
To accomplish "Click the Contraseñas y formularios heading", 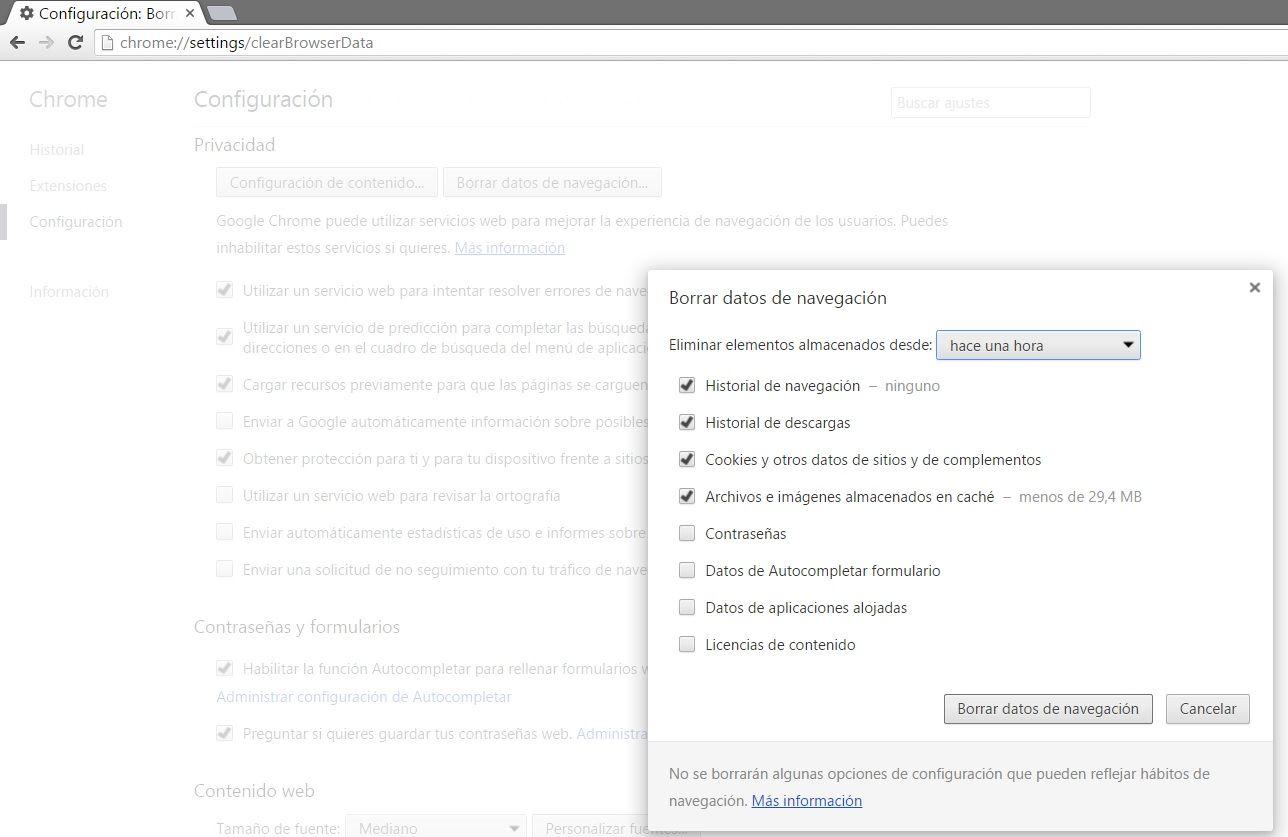I will coord(297,627).
